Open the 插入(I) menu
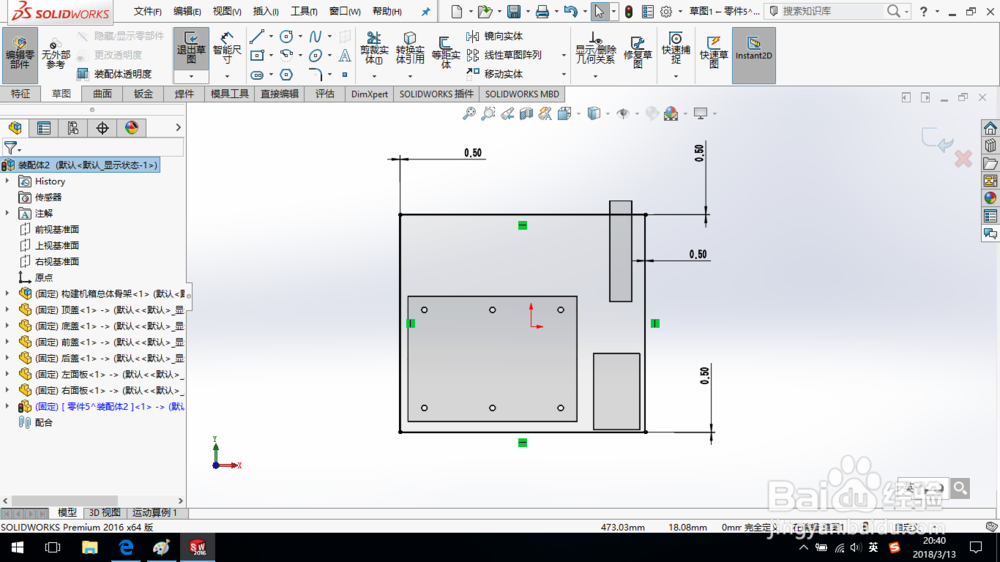Viewport: 1000px width, 562px height. 265,11
